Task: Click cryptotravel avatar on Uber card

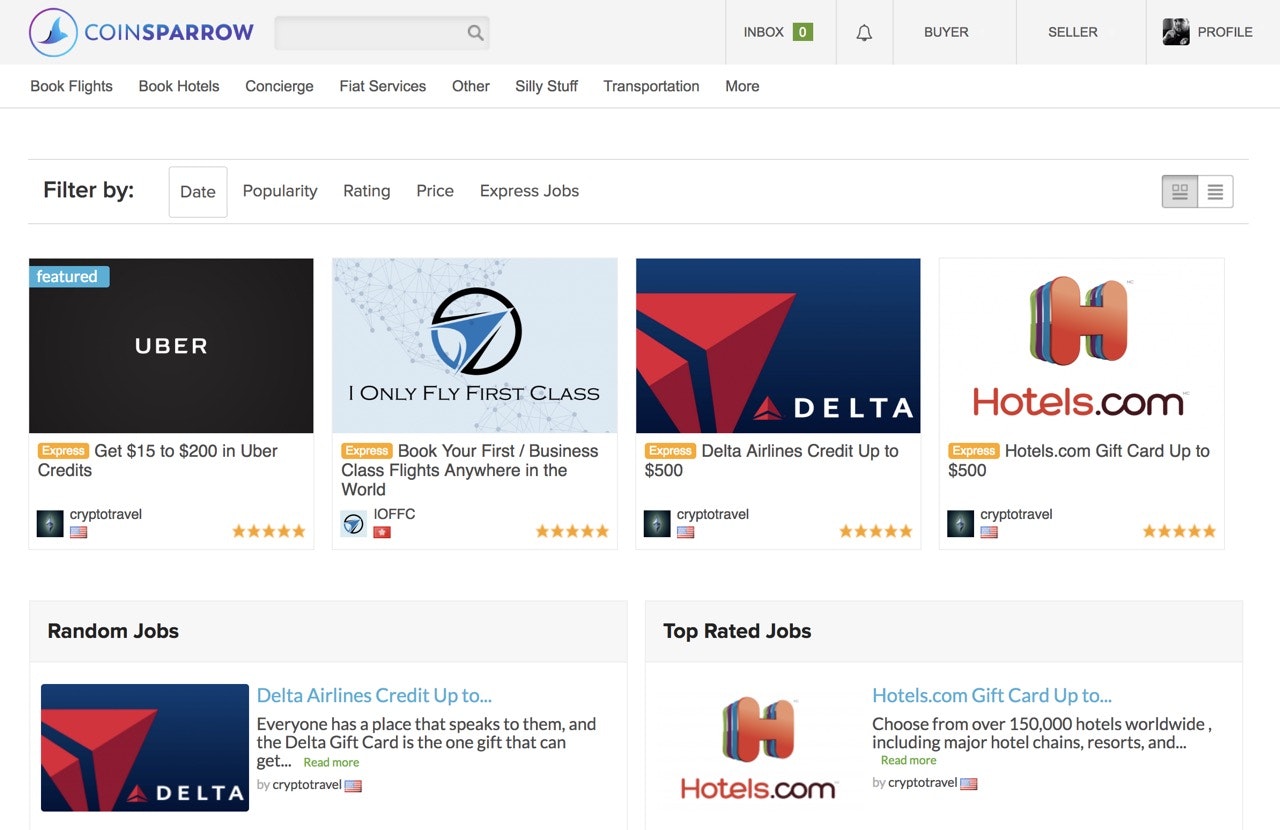Action: pos(50,523)
